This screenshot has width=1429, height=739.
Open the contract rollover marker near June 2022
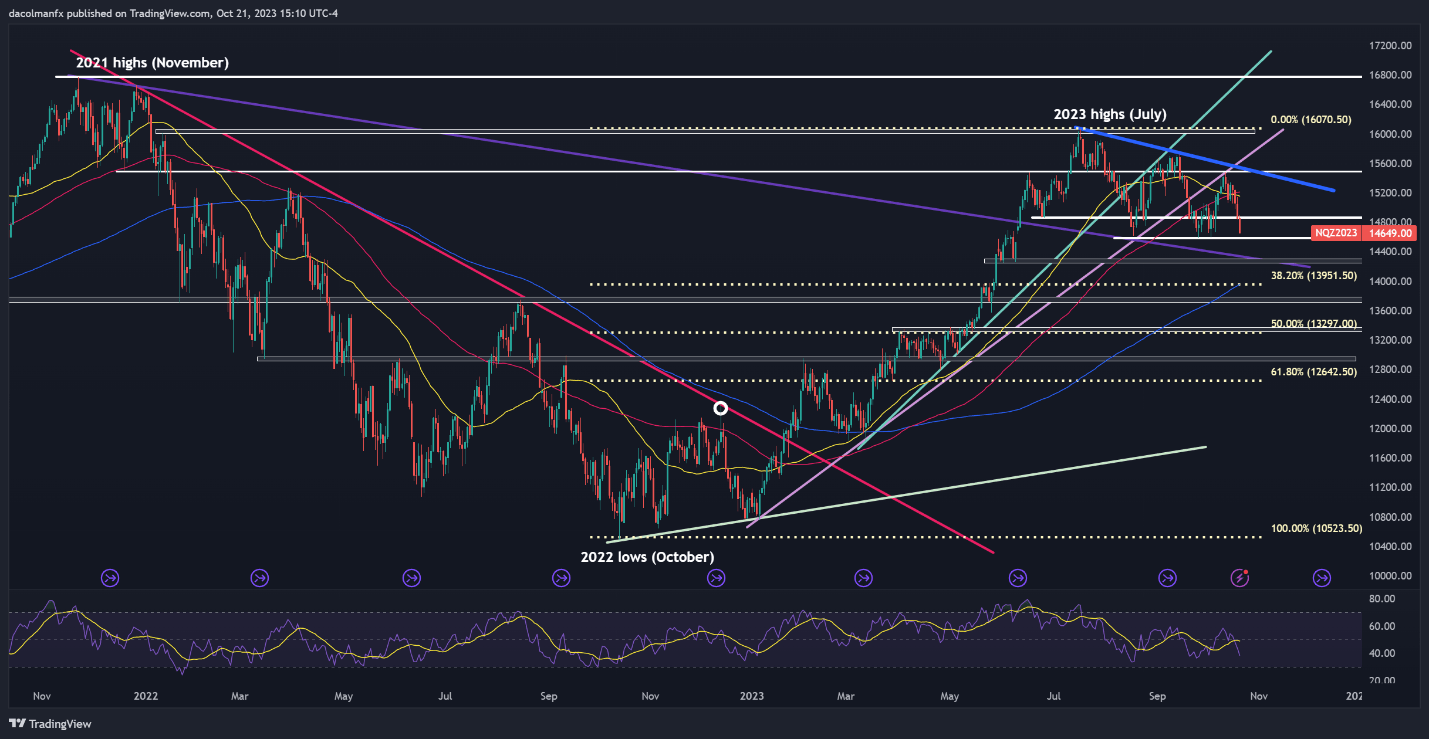click(x=411, y=577)
